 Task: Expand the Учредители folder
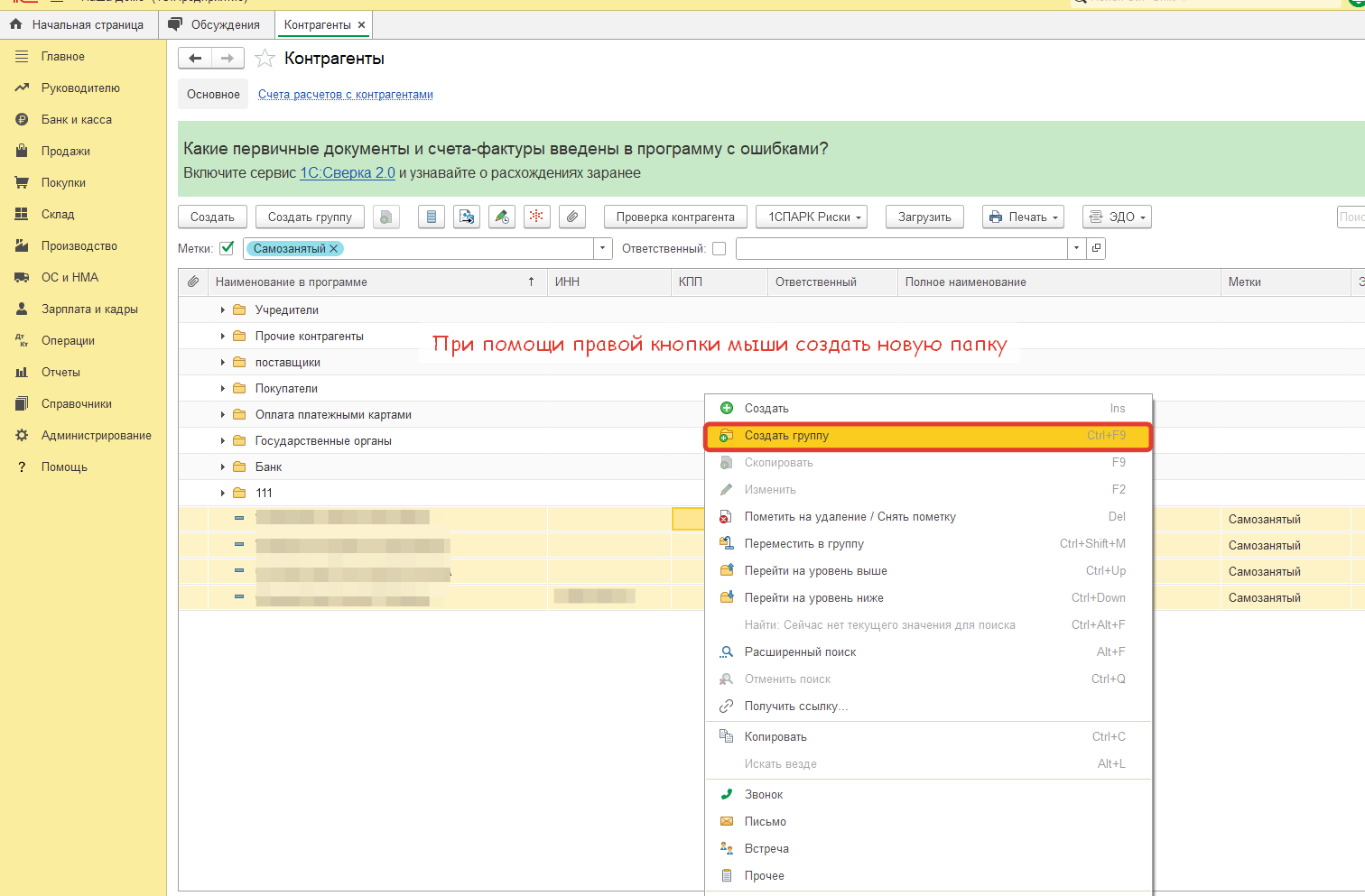(223, 309)
